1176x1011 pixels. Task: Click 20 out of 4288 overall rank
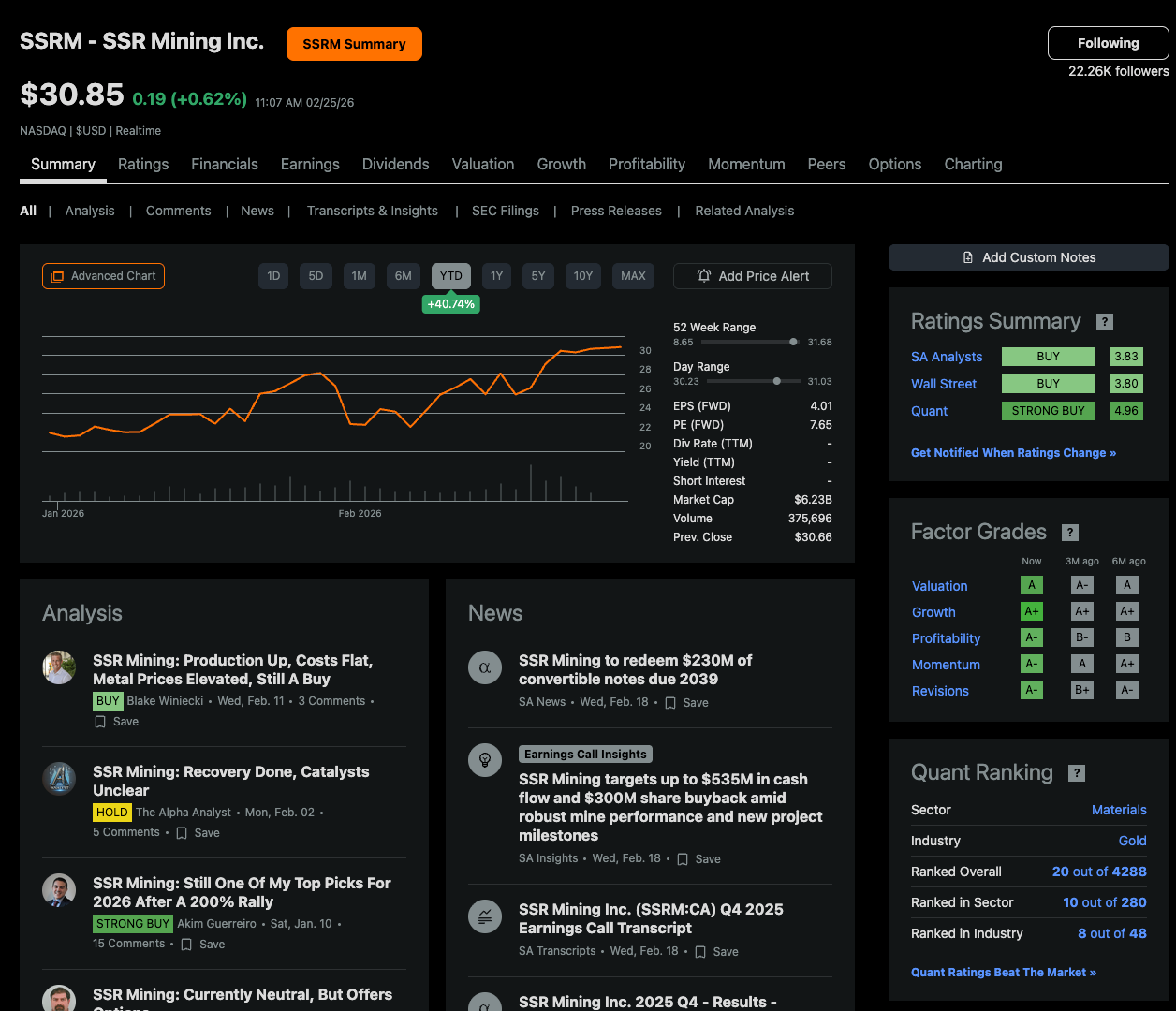[1099, 872]
